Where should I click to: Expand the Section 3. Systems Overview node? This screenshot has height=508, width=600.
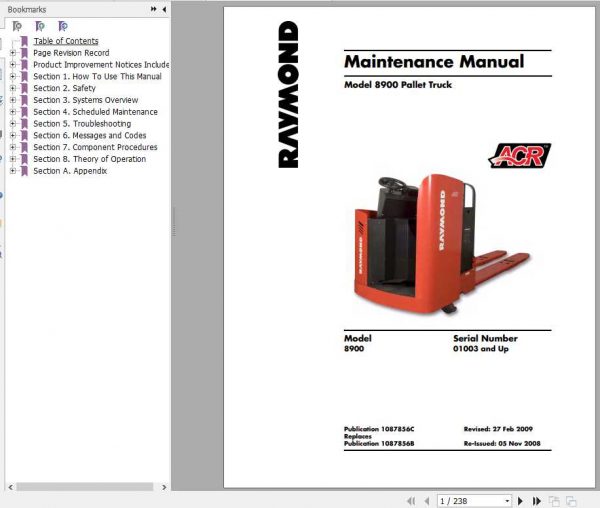pyautogui.click(x=13, y=100)
